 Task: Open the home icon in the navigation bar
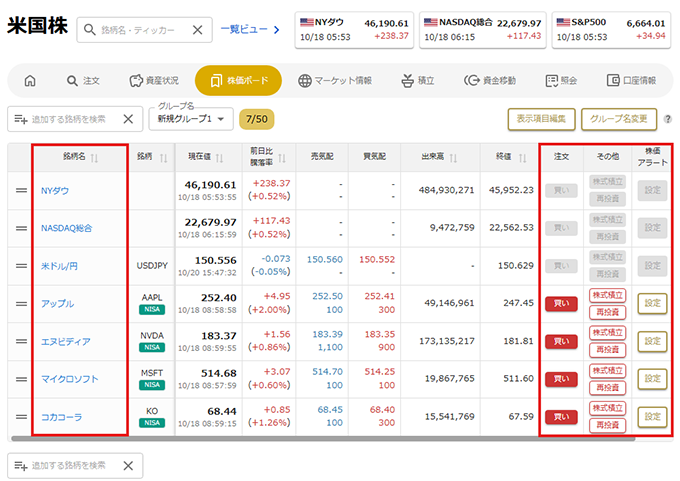pyautogui.click(x=30, y=81)
